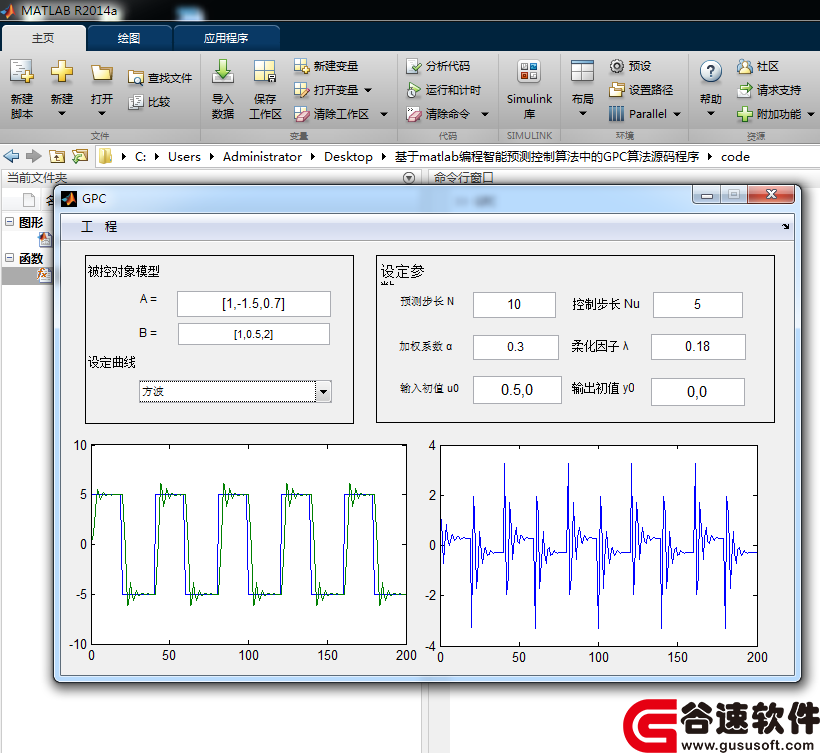Click "code" in the address path
Viewport: 820px width, 753px height.
tap(735, 156)
